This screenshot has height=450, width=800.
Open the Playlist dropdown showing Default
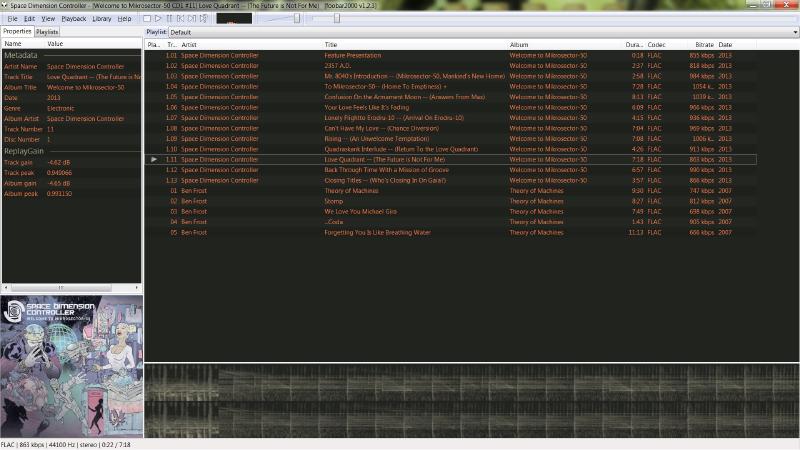pyautogui.click(x=483, y=32)
